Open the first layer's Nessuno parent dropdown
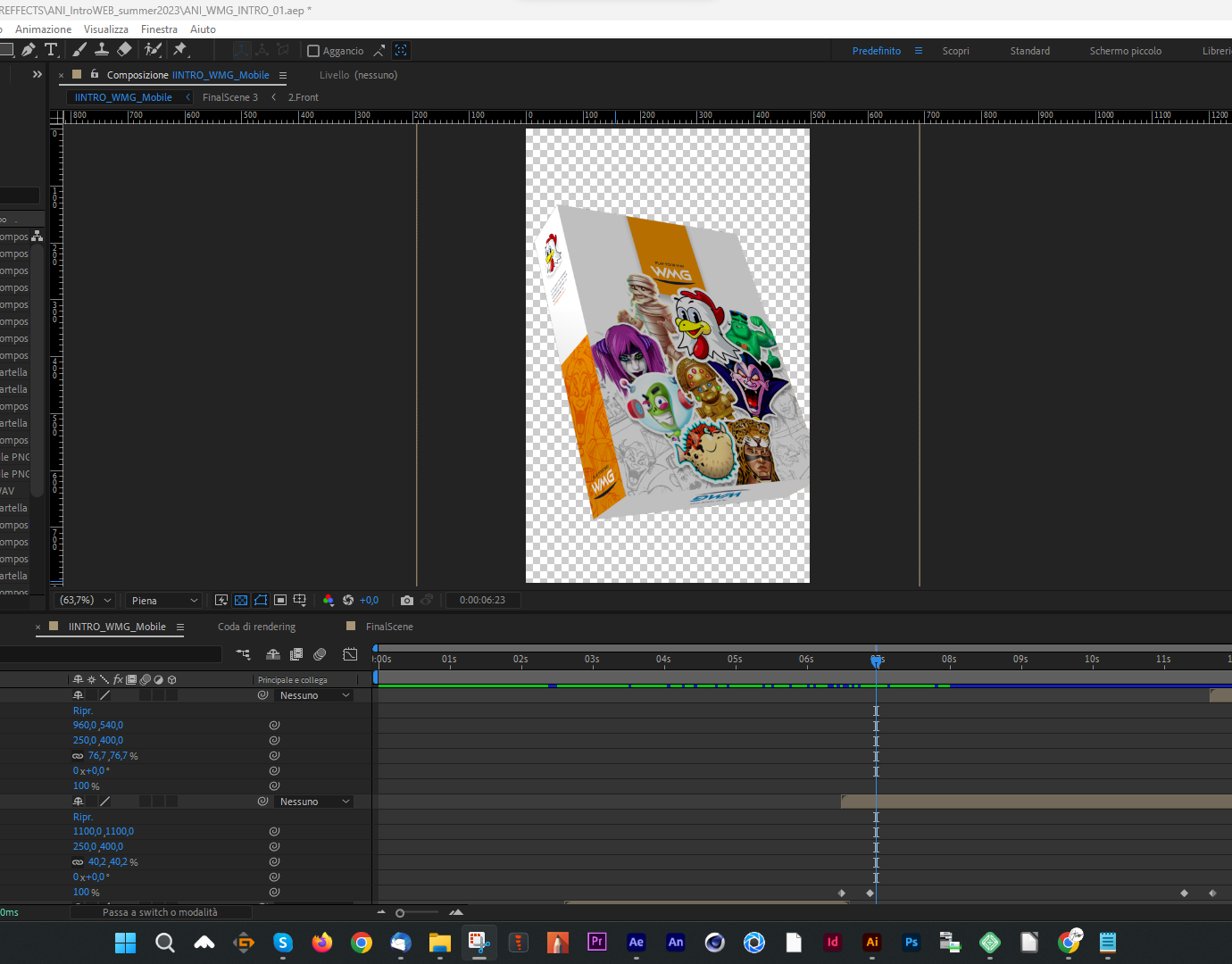1232x964 pixels. (312, 695)
